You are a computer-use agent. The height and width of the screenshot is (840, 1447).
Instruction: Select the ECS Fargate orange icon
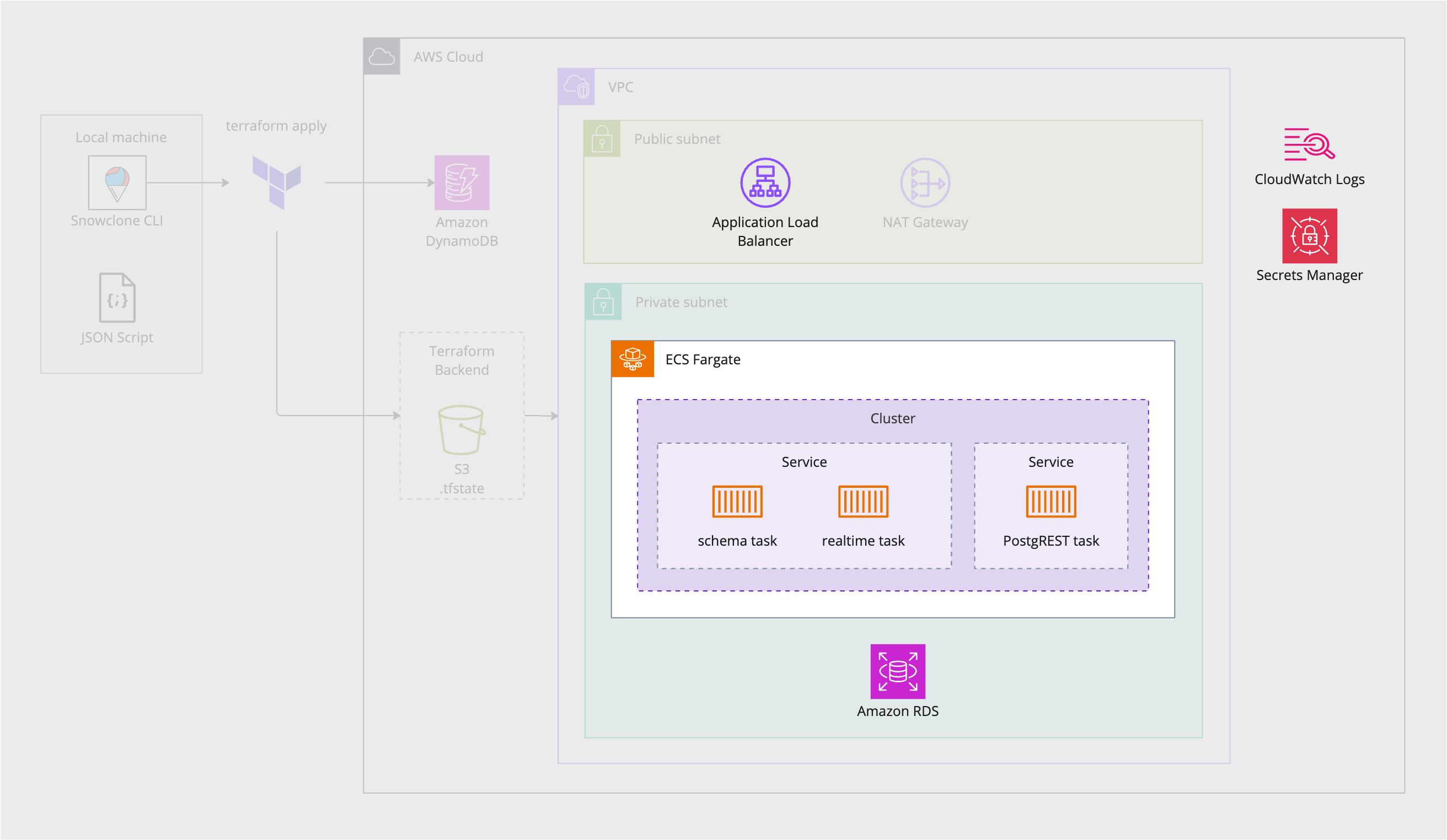pos(633,359)
